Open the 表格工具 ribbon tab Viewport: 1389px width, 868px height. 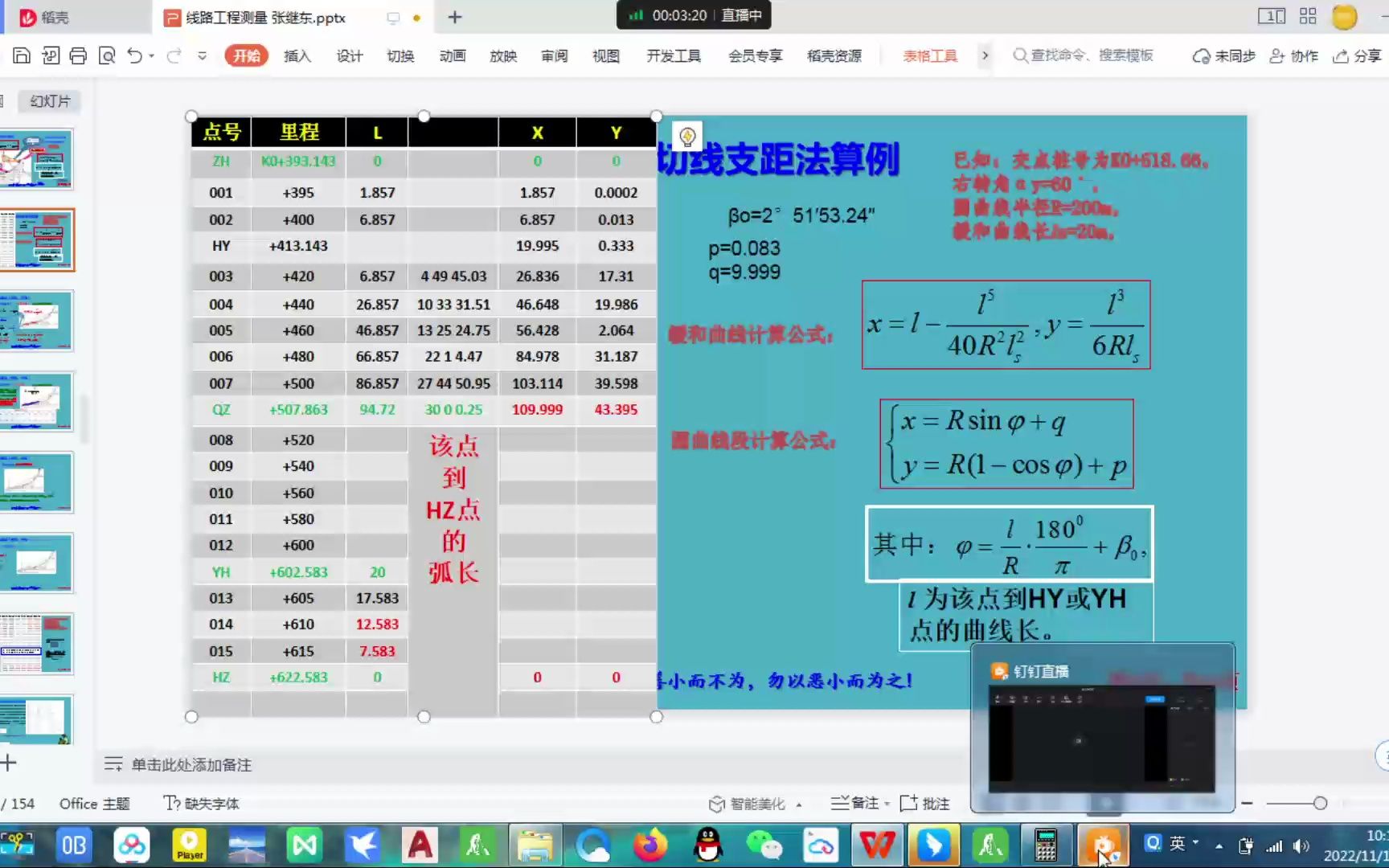pyautogui.click(x=930, y=55)
